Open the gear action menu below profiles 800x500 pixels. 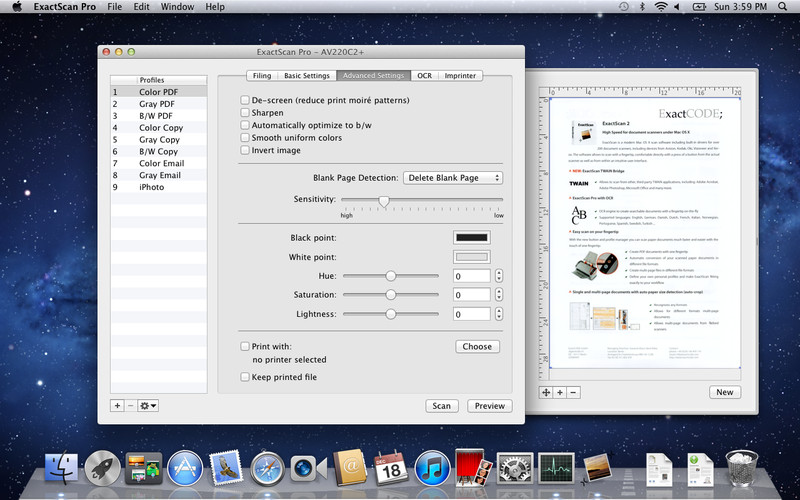tap(148, 405)
